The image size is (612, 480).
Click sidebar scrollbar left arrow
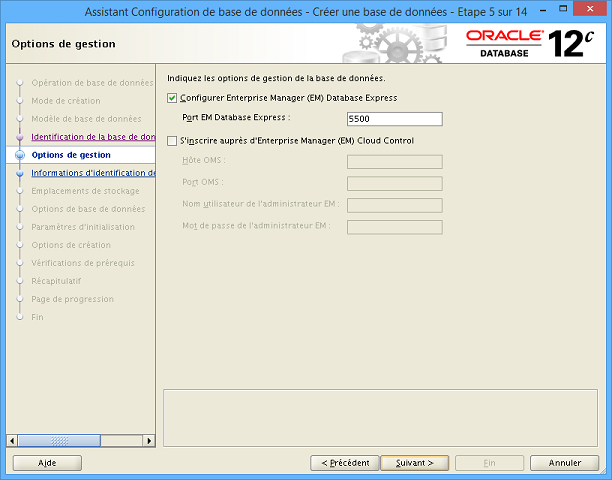[12, 441]
